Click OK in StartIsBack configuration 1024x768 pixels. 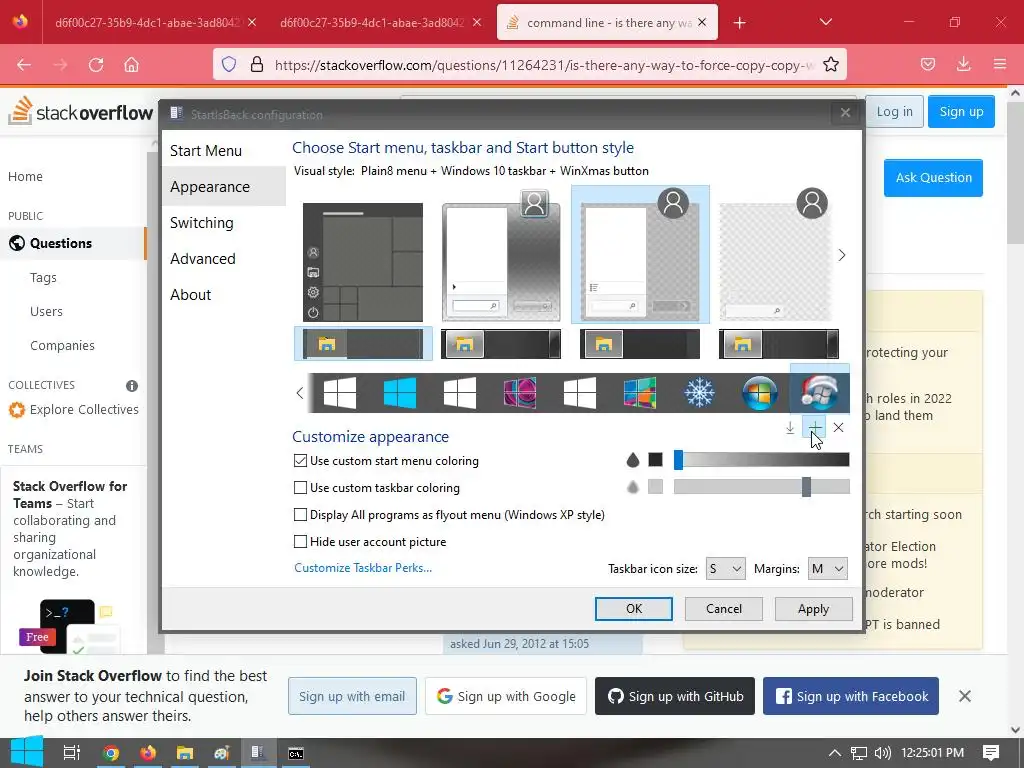click(633, 609)
